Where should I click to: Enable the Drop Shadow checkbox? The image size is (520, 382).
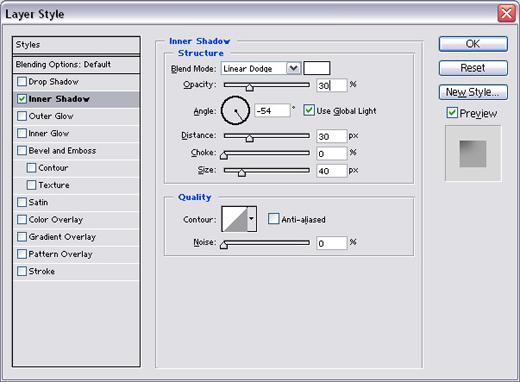[x=22, y=82]
